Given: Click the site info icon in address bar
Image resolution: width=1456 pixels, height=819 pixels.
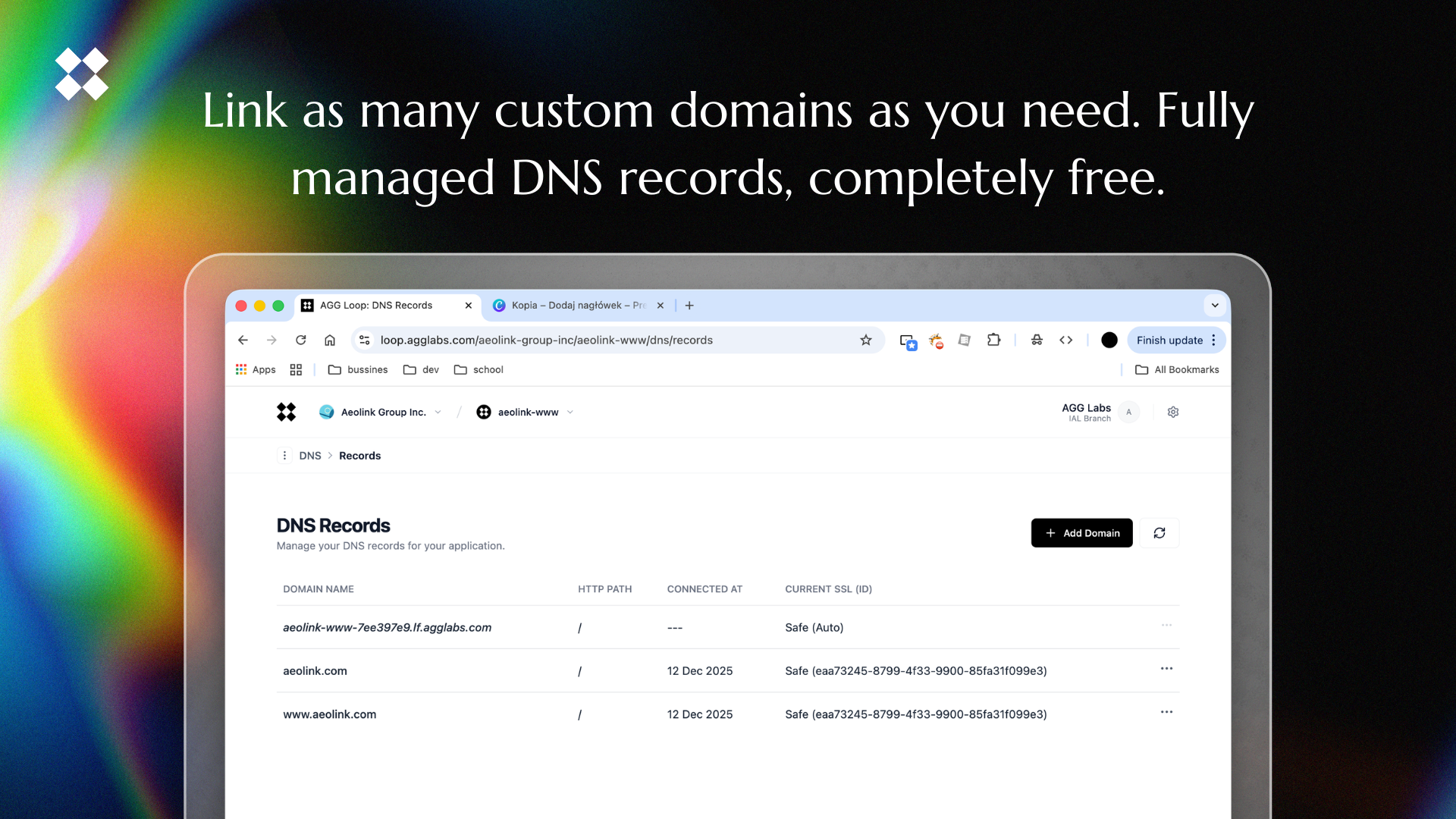Looking at the screenshot, I should (x=365, y=340).
